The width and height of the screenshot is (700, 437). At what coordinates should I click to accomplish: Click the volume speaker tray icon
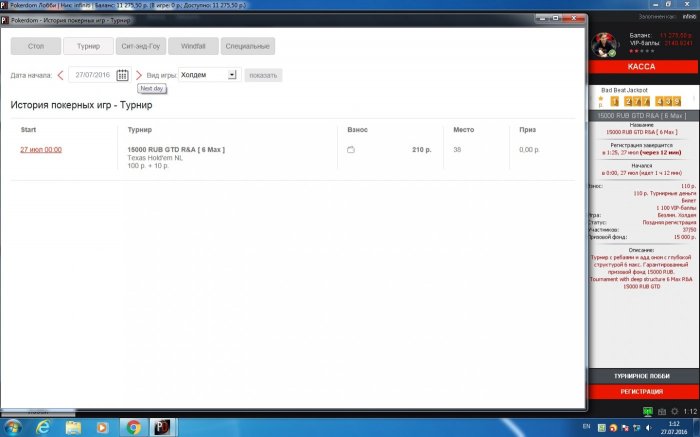tap(649, 428)
